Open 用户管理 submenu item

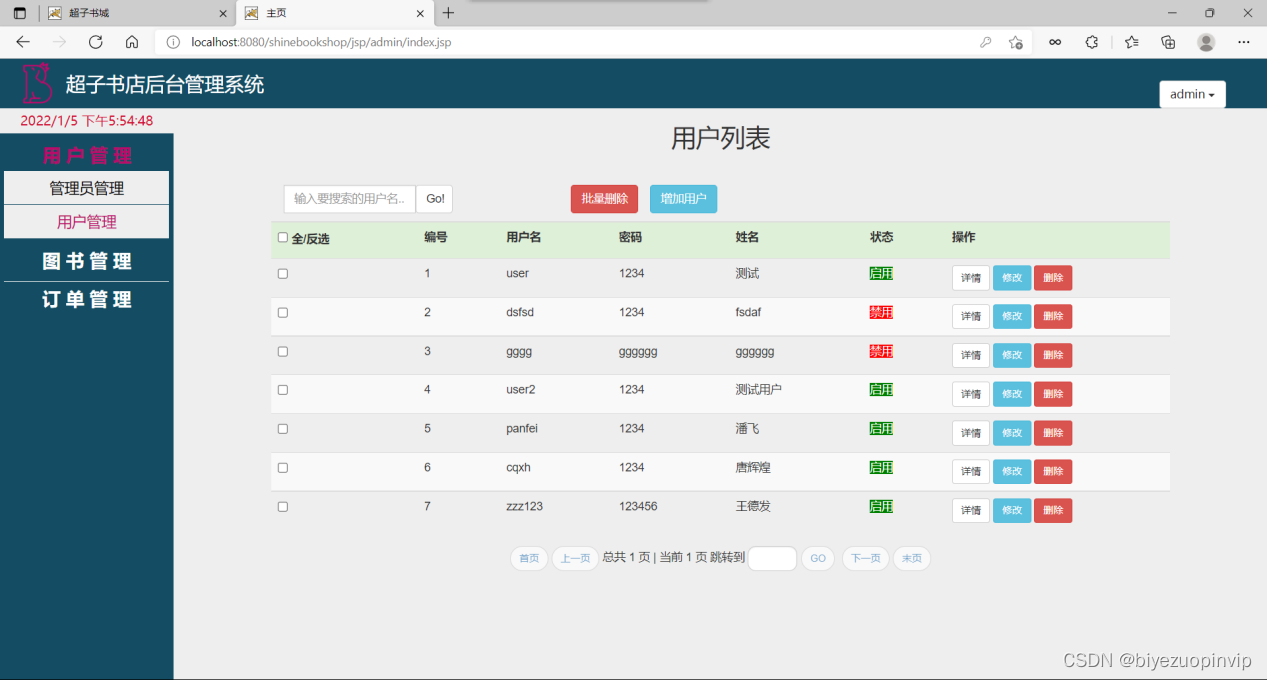pos(87,222)
